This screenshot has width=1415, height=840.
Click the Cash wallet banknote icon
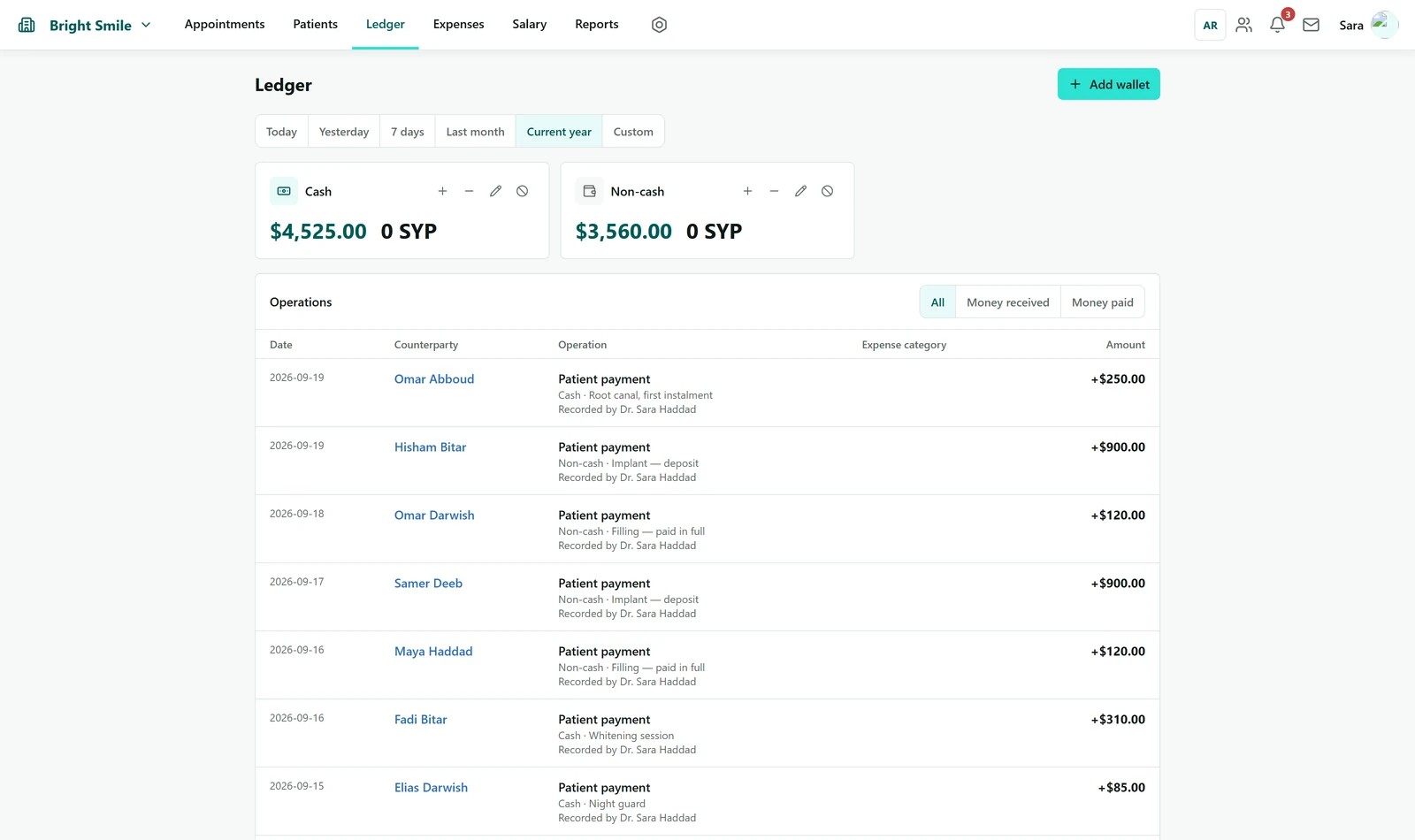point(284,191)
